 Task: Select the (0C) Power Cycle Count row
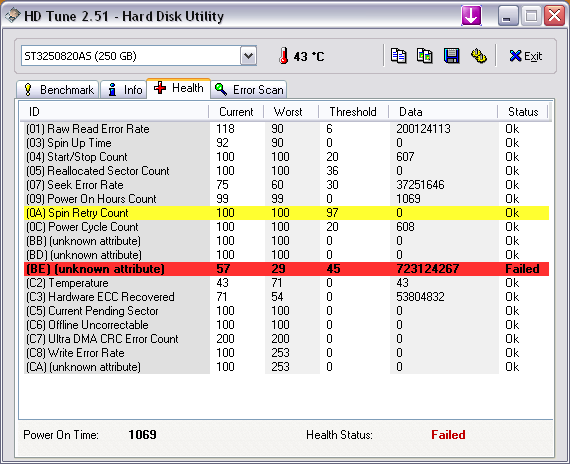(286, 227)
